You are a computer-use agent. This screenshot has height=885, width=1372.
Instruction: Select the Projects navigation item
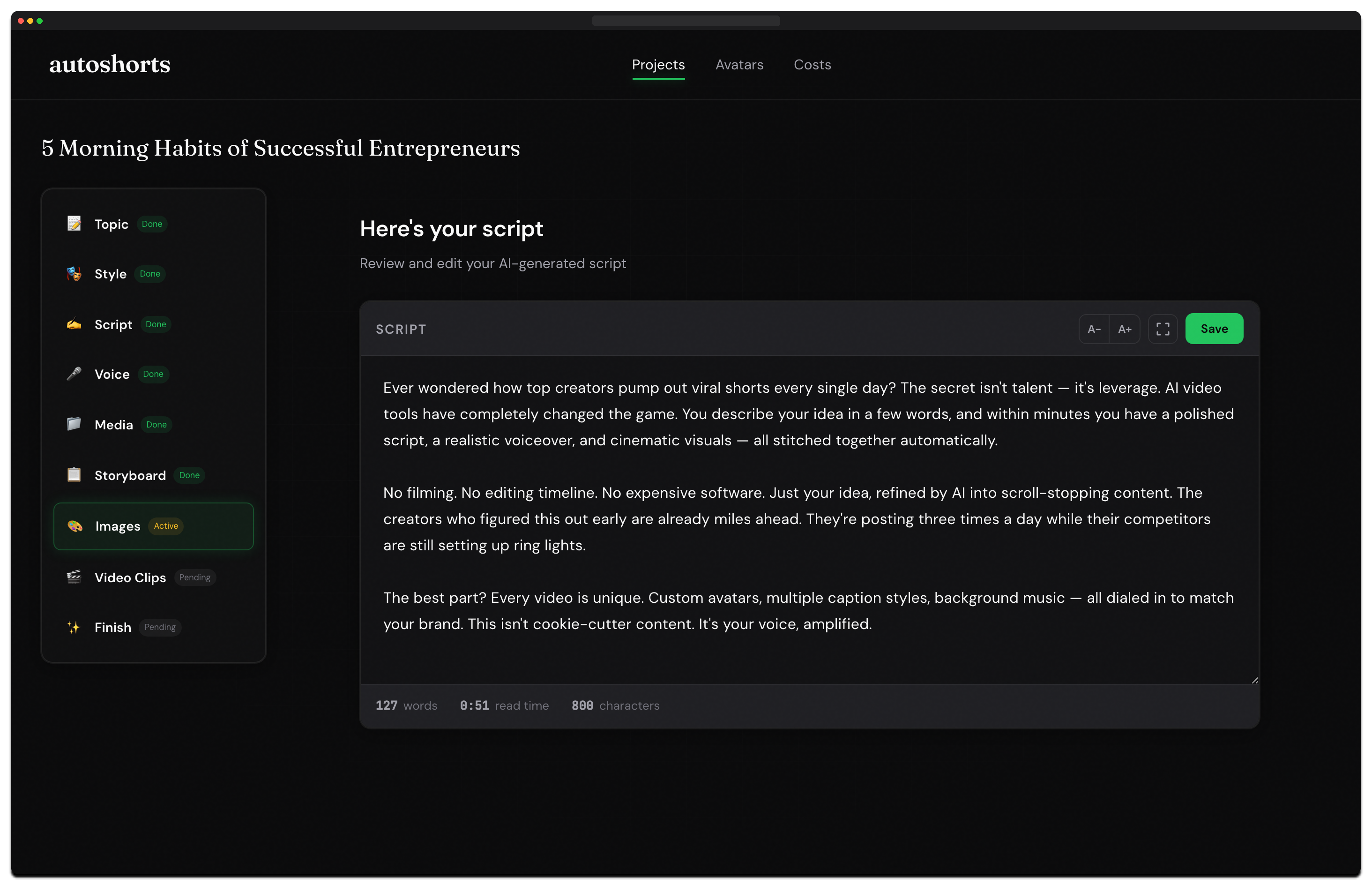[658, 65]
